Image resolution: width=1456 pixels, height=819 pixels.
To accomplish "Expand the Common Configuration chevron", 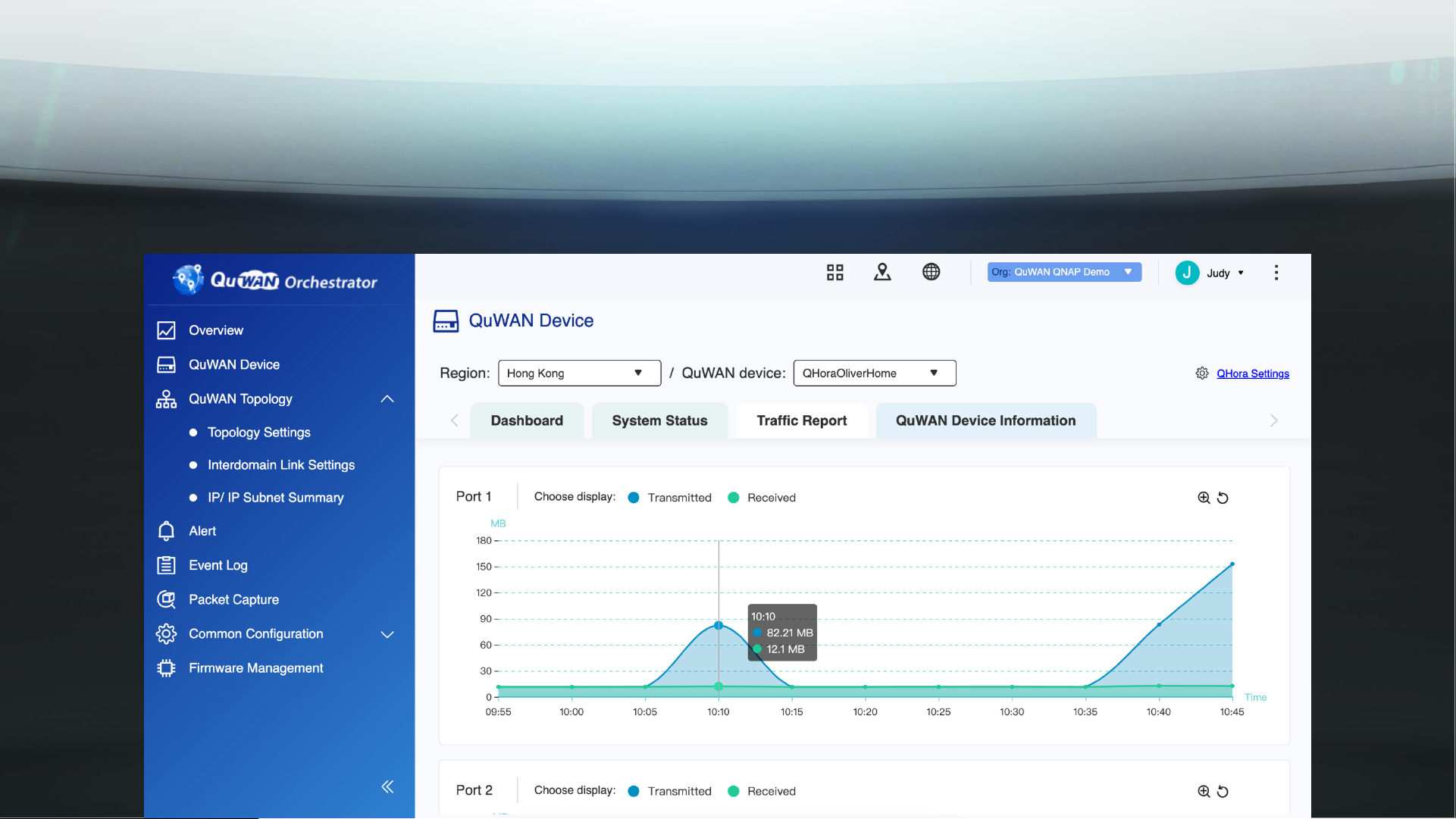I will point(387,634).
